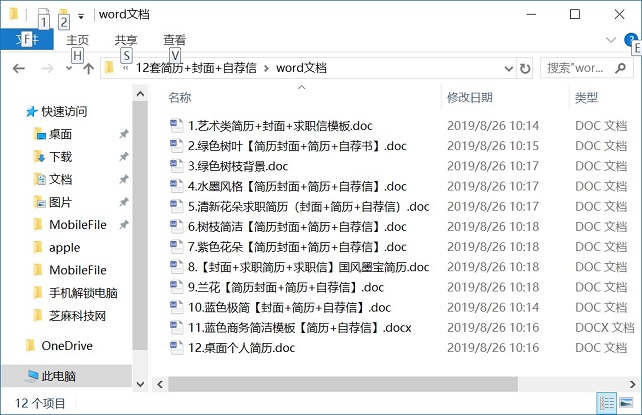Click the pin icon next to 文档

(124, 179)
